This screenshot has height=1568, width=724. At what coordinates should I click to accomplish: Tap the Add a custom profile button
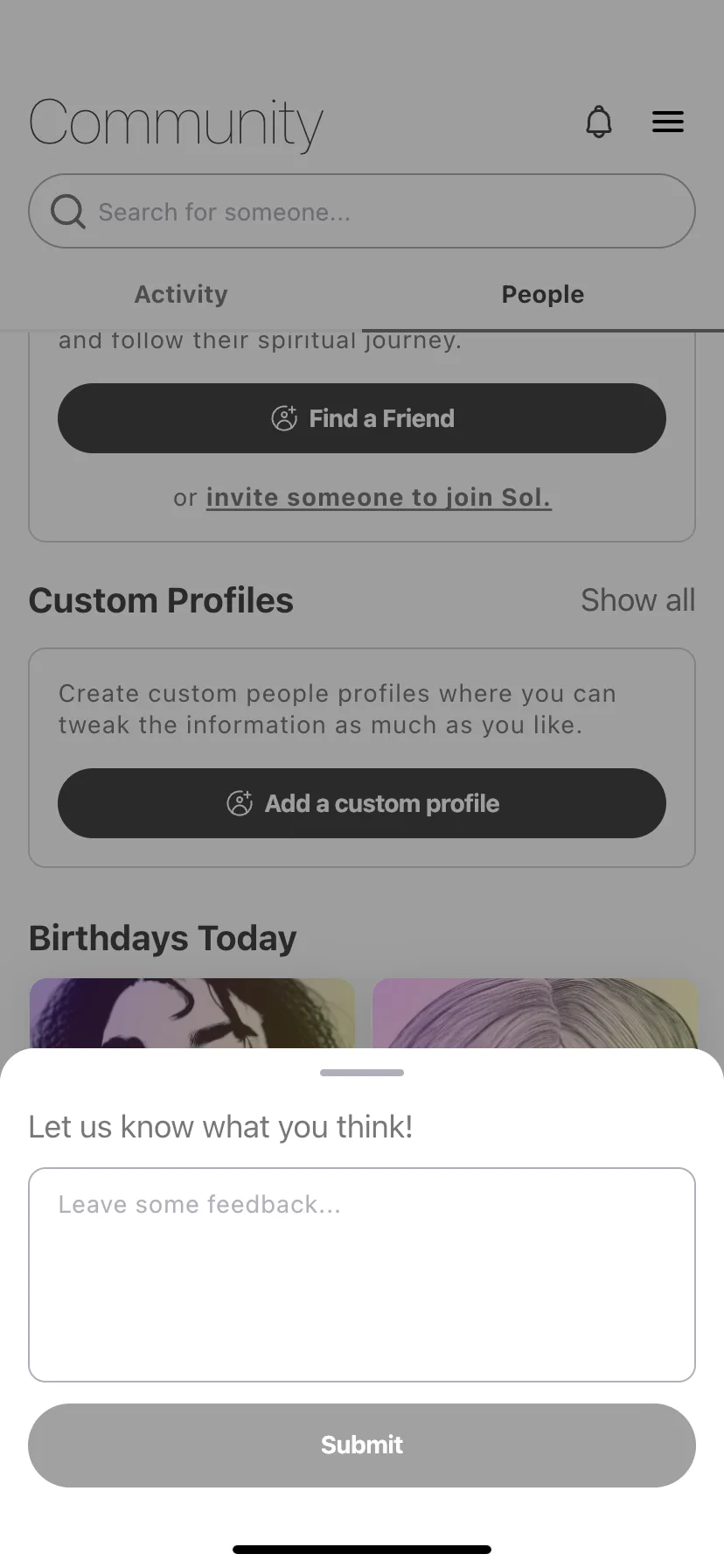(x=362, y=803)
